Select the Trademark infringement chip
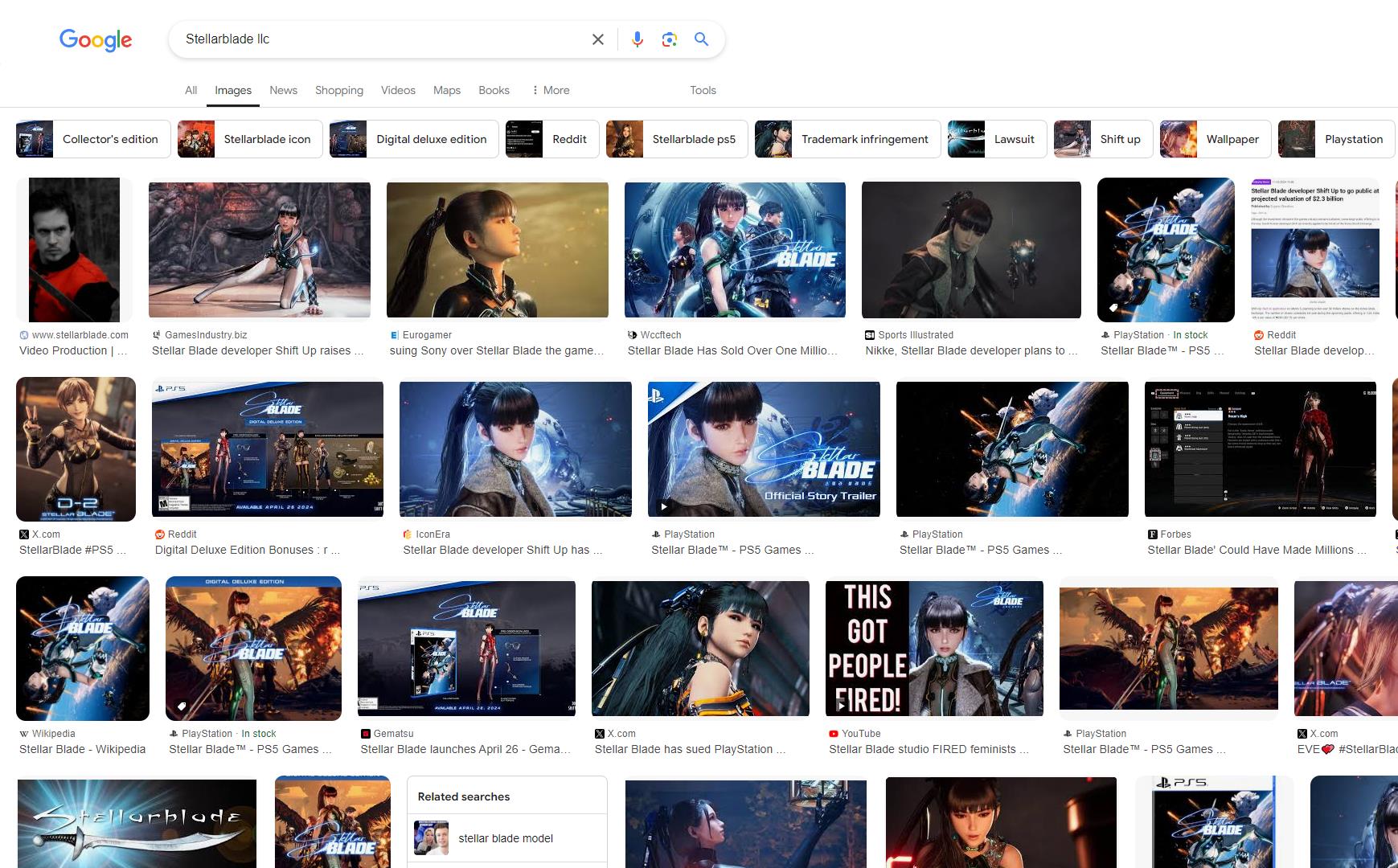 pyautogui.click(x=848, y=139)
